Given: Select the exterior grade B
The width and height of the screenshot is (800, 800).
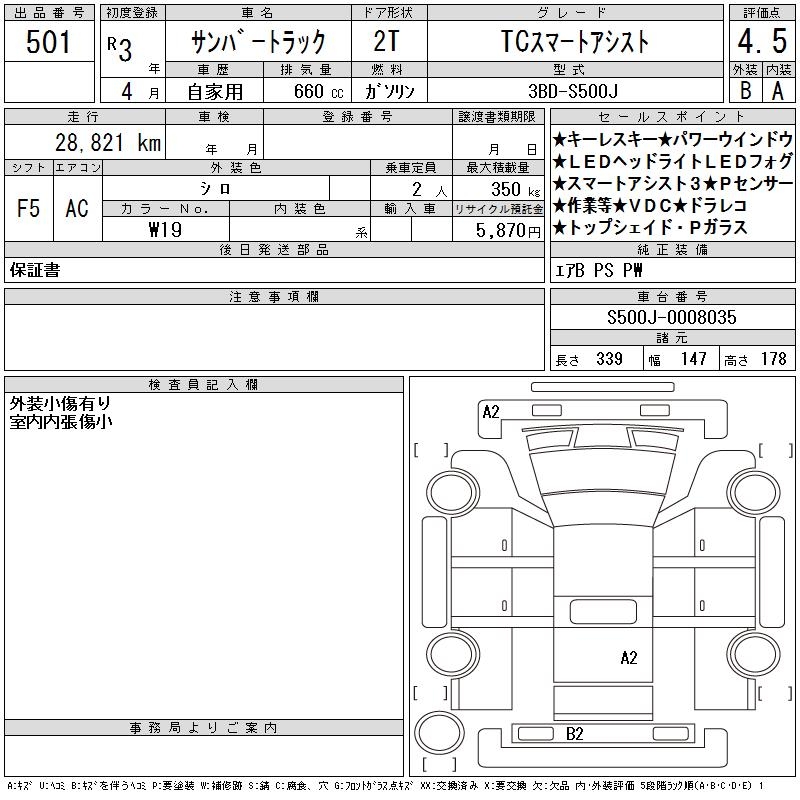Looking at the screenshot, I should pyautogui.click(x=745, y=90).
